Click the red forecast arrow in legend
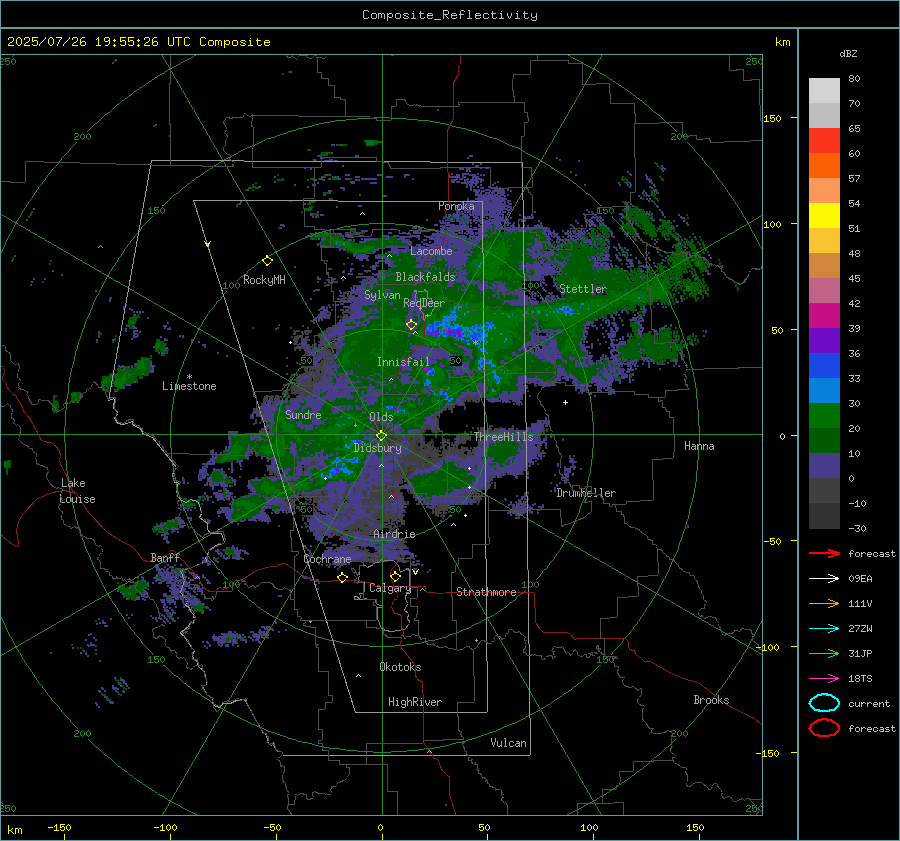900x841 pixels. tap(824, 553)
